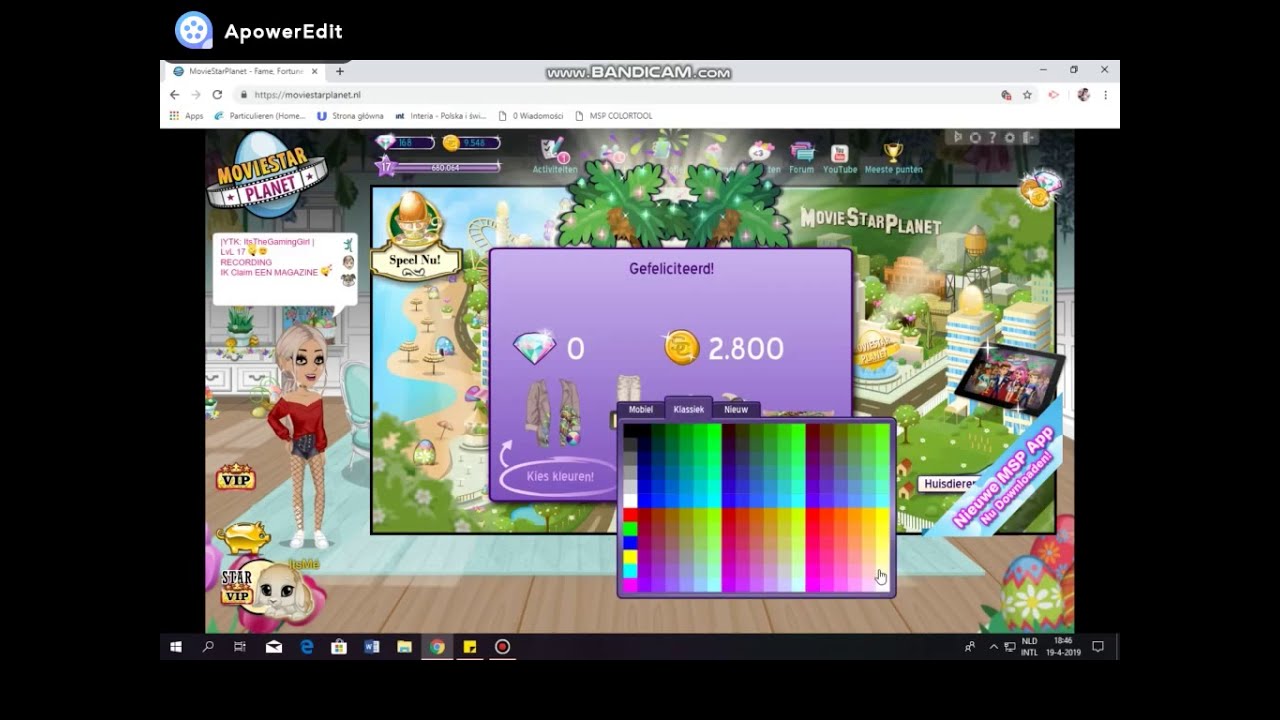Open Bandicam recorder in taskbar
Viewport: 1280px width, 720px height.
[x=502, y=647]
